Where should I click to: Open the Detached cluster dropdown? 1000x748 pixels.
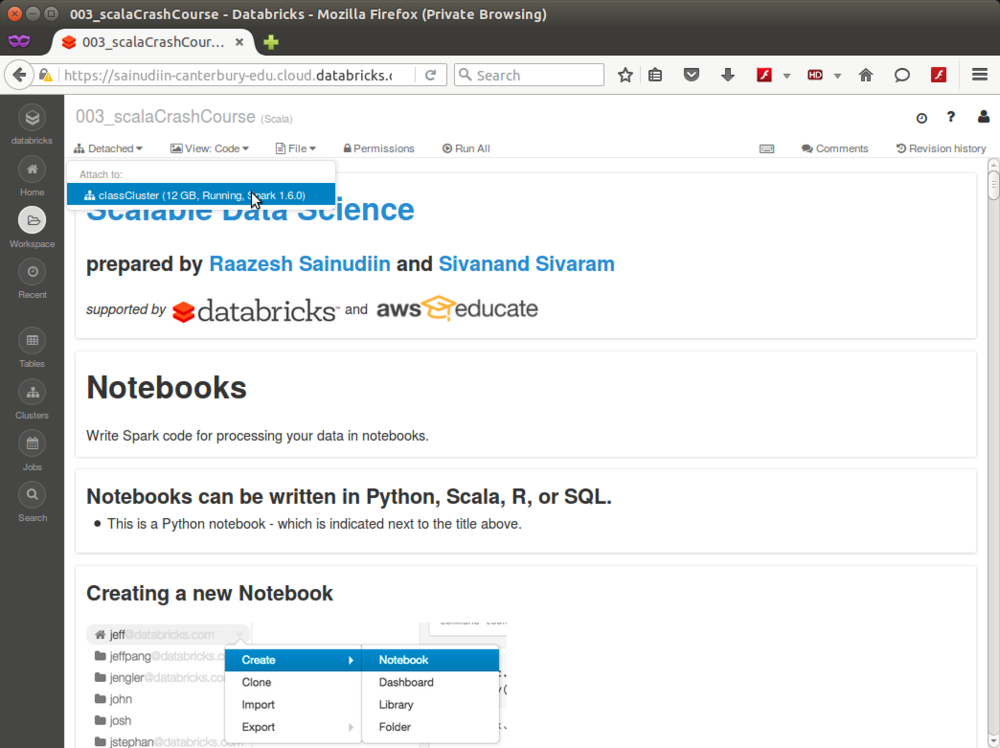[x=108, y=149]
